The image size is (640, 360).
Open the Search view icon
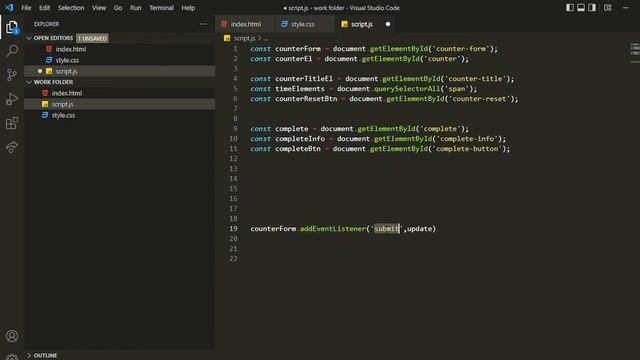(12, 51)
